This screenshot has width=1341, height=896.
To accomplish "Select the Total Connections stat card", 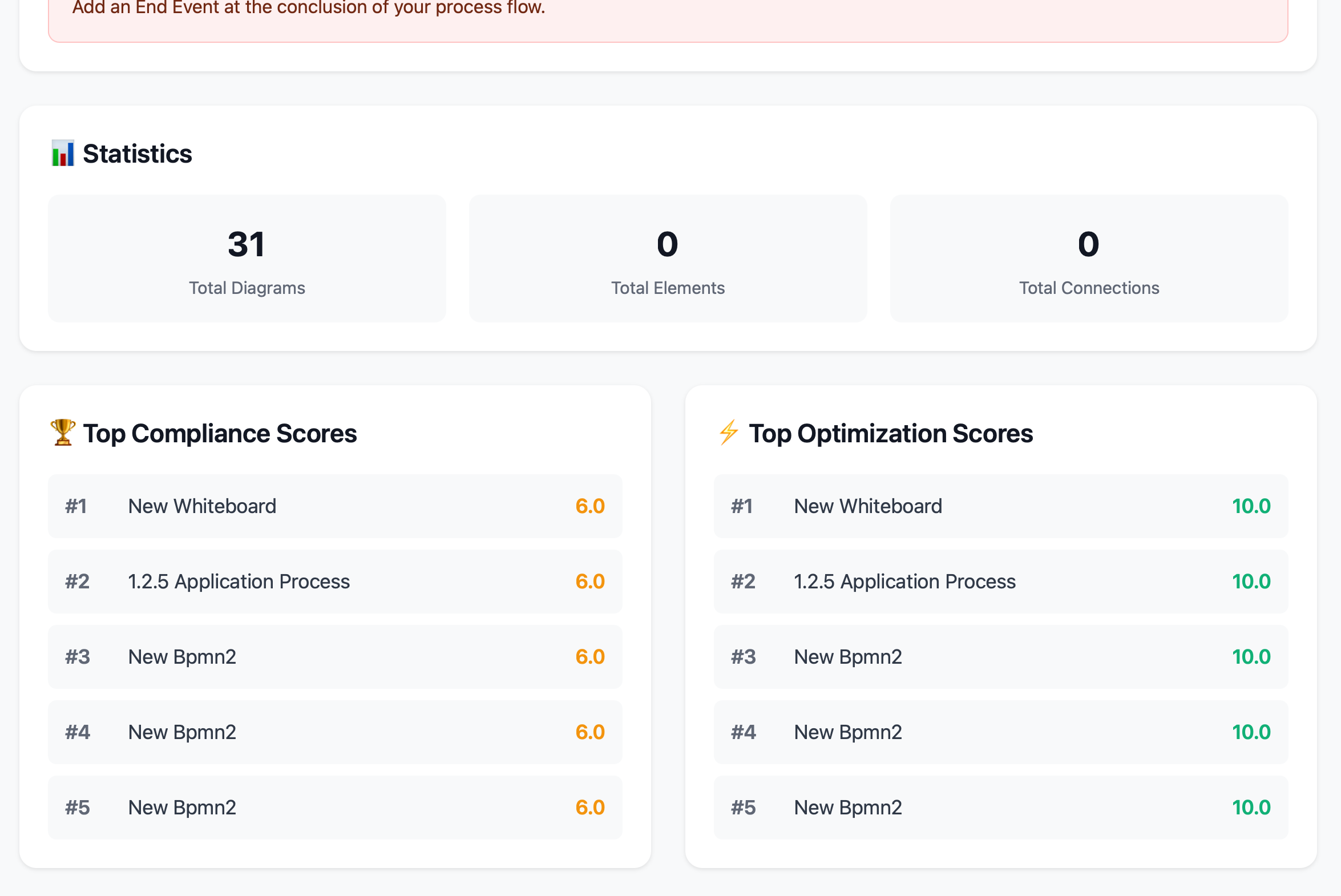I will pyautogui.click(x=1088, y=259).
